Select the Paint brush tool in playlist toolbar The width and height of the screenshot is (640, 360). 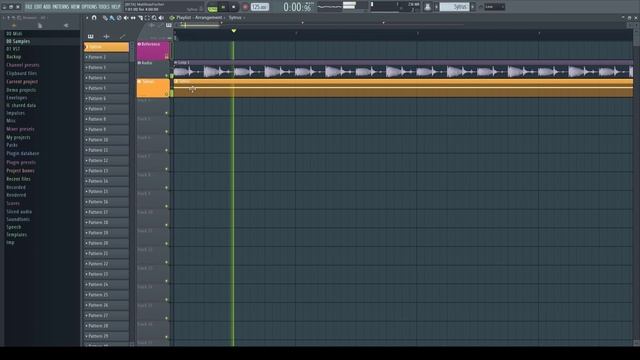click(112, 18)
